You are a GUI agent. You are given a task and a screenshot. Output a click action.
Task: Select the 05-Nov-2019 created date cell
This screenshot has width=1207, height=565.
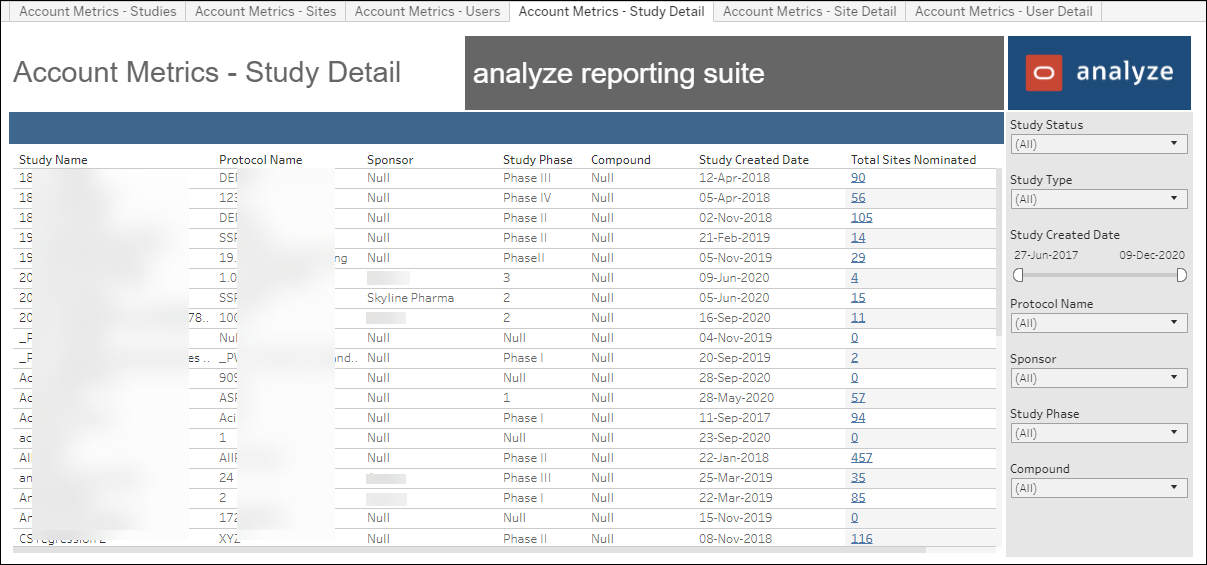(x=735, y=258)
